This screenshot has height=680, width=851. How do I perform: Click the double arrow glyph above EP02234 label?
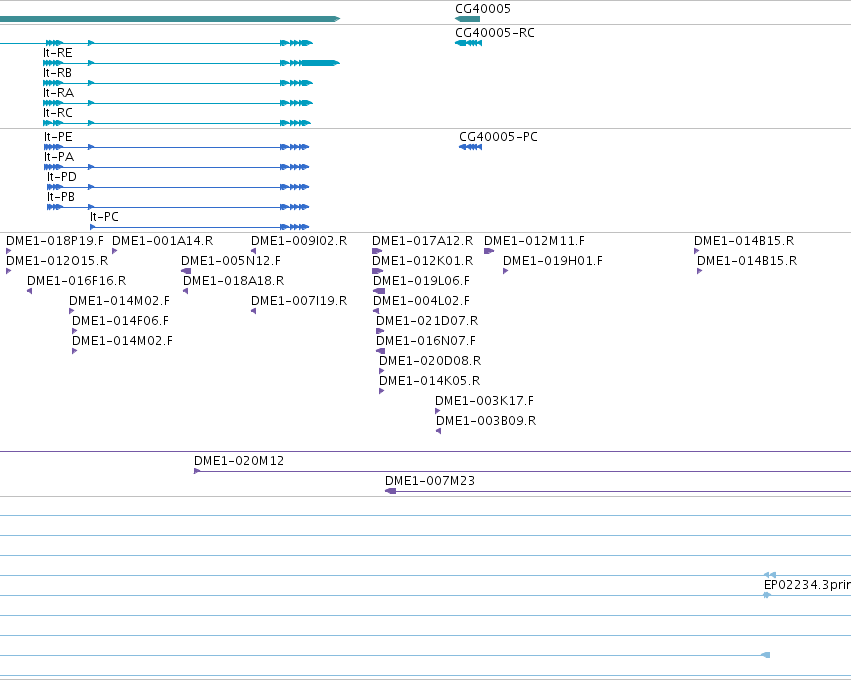click(770, 575)
